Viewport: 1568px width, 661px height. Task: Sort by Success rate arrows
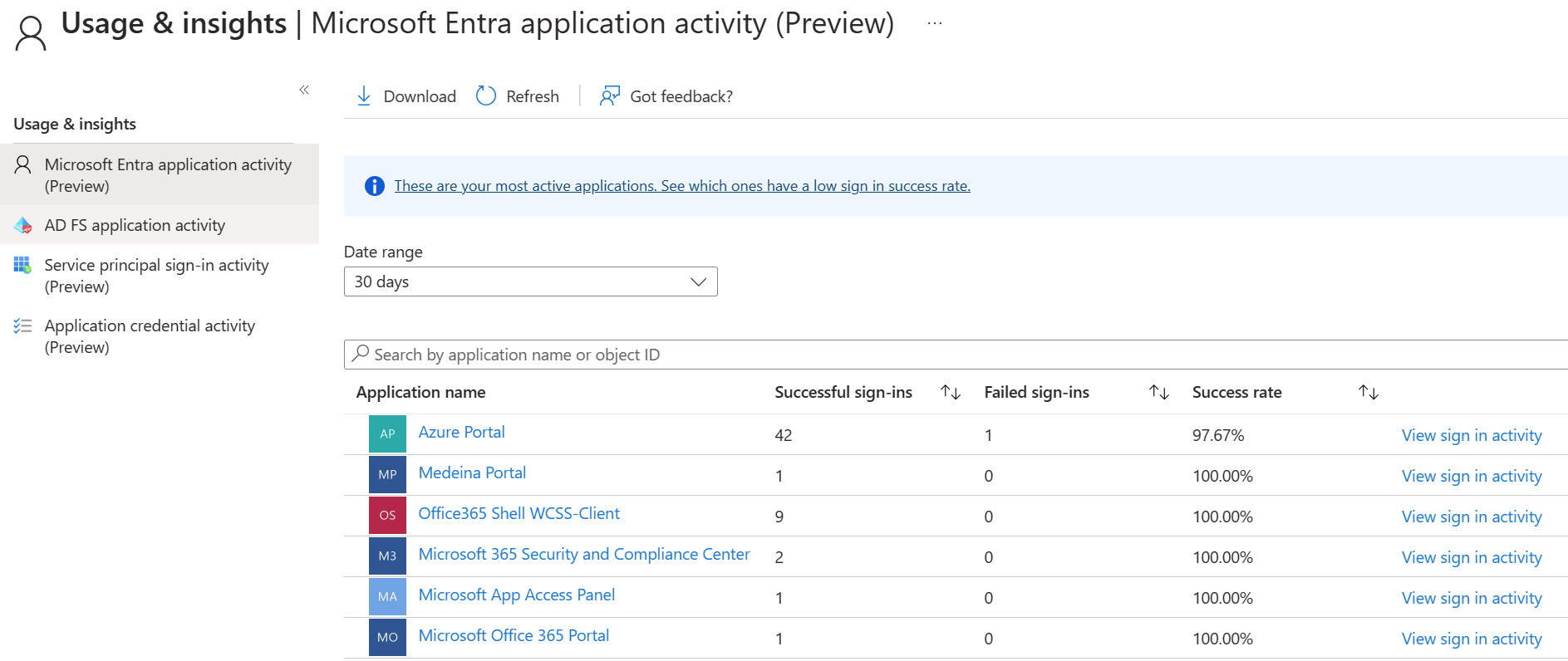(1369, 392)
